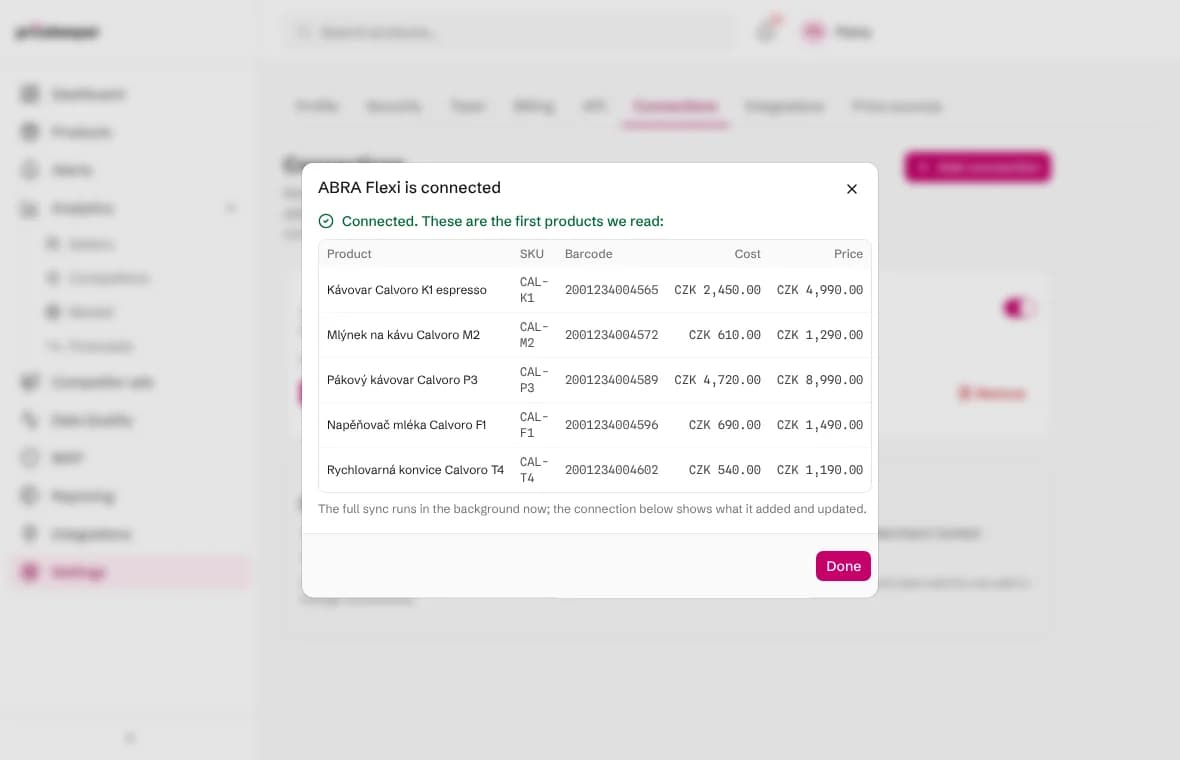Close the ABRA Flexi connected dialog
This screenshot has width=1180, height=760.
click(x=851, y=189)
